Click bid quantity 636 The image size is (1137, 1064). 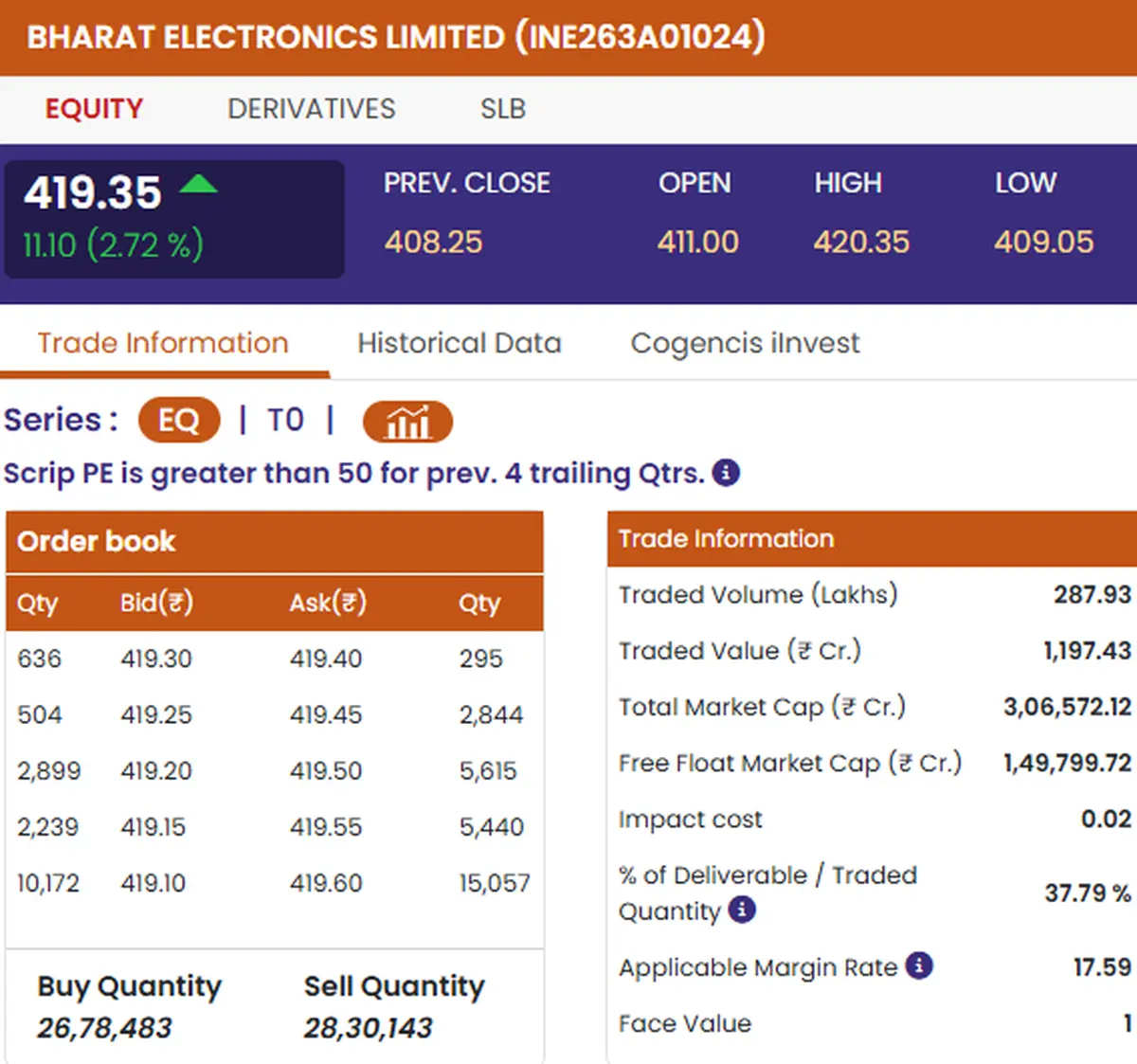(40, 658)
